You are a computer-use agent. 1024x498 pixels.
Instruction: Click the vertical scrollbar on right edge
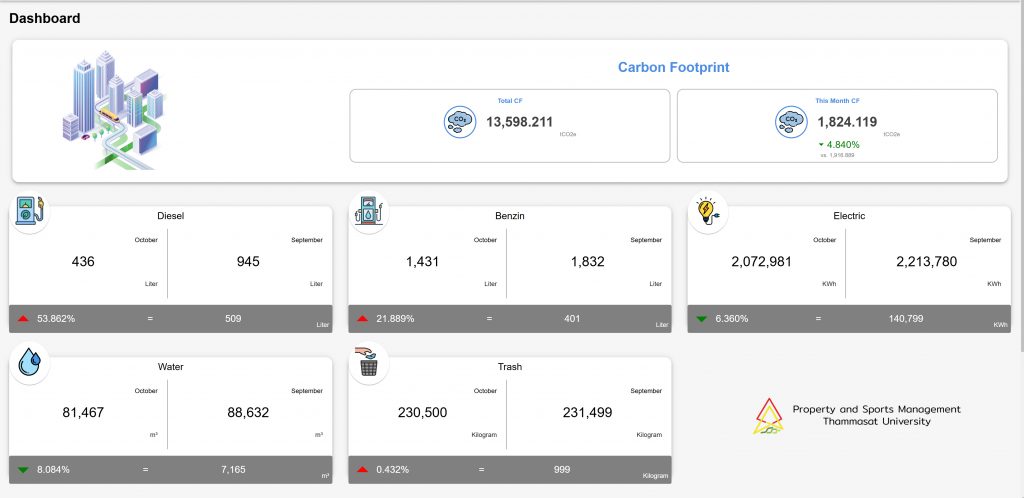1019,200
